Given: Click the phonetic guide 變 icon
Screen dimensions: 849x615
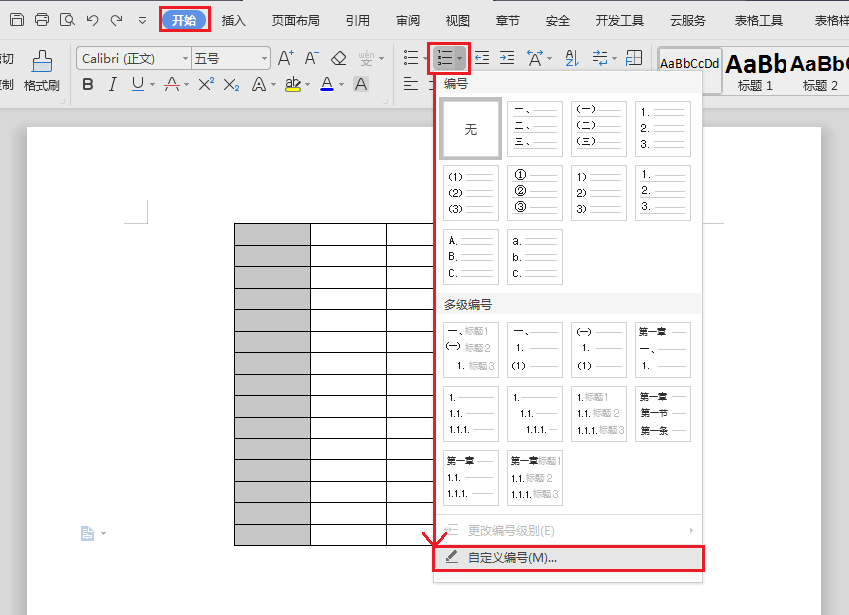Looking at the screenshot, I should pos(367,58).
